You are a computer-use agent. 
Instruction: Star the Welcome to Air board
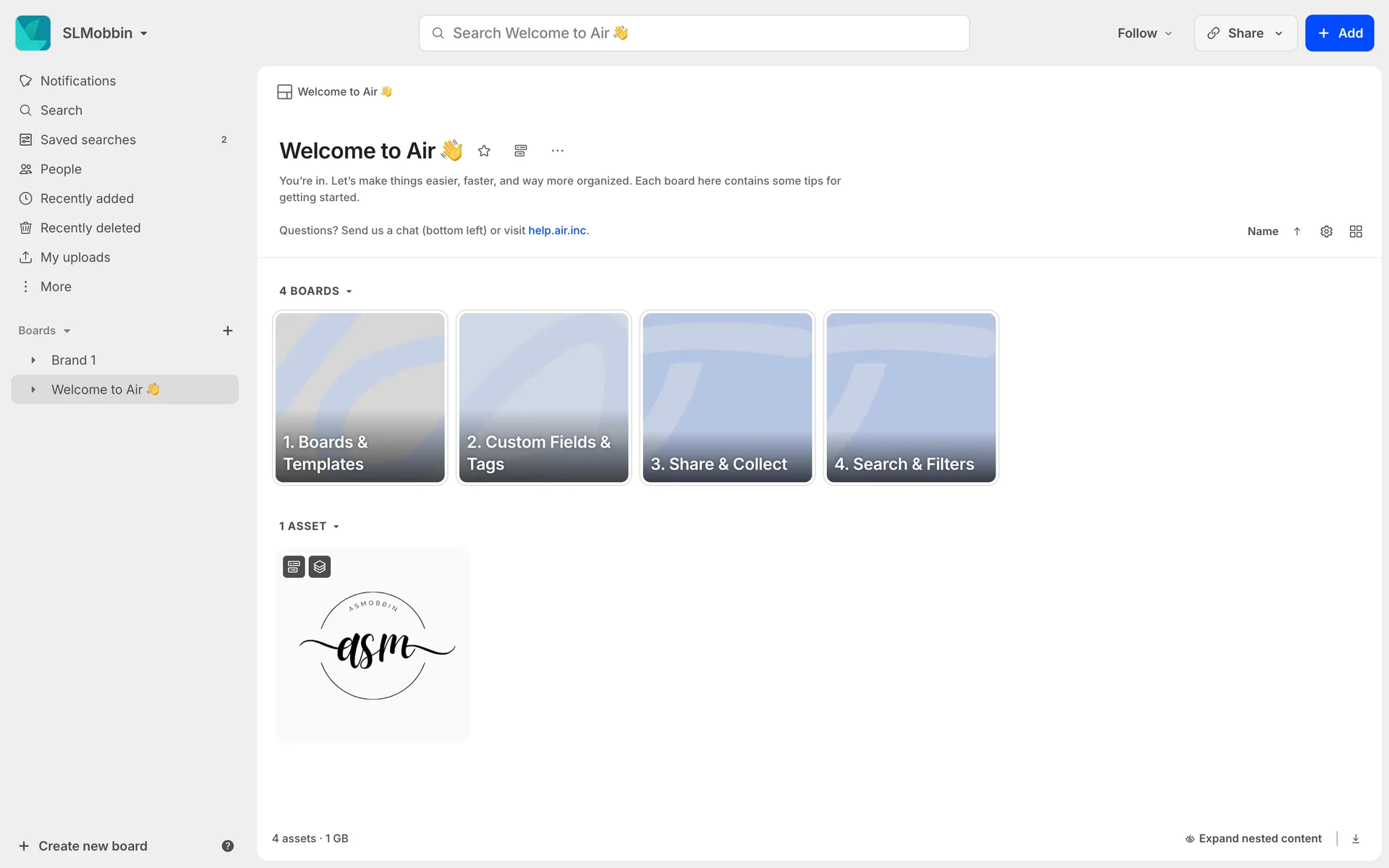pos(484,150)
